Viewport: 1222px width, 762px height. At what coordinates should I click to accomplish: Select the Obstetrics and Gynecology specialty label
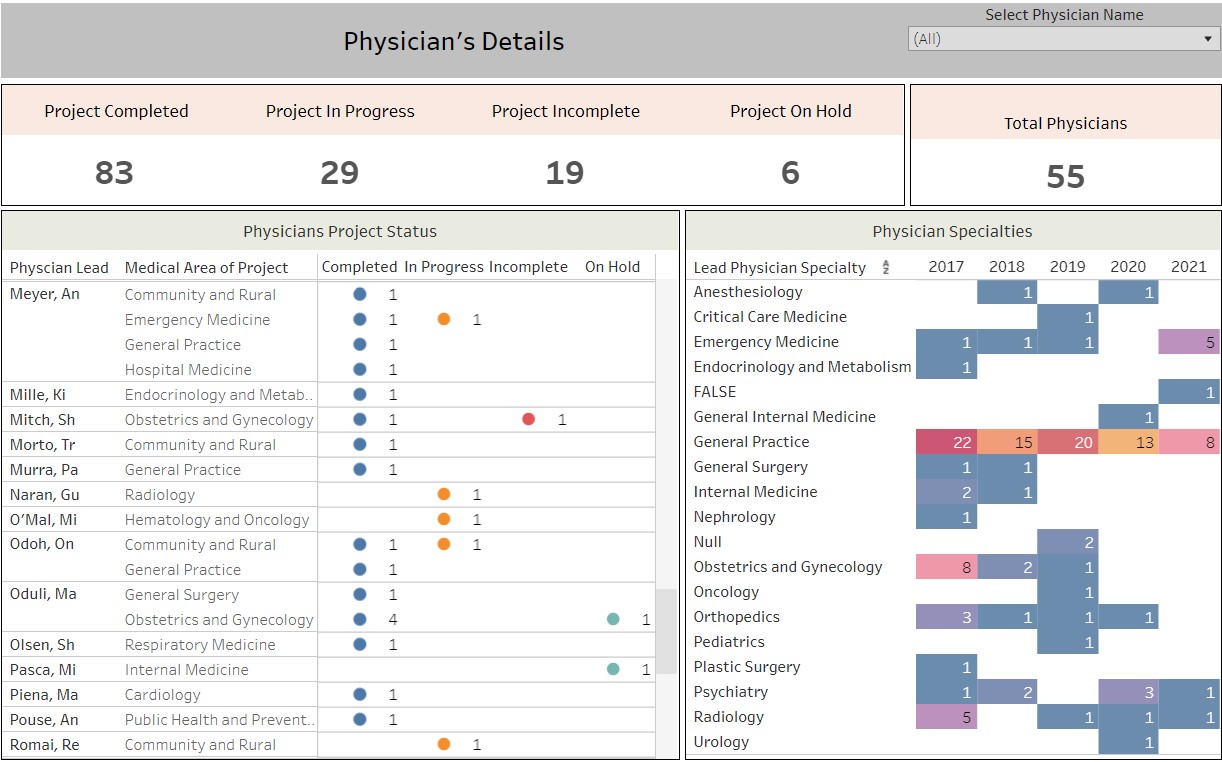(788, 567)
